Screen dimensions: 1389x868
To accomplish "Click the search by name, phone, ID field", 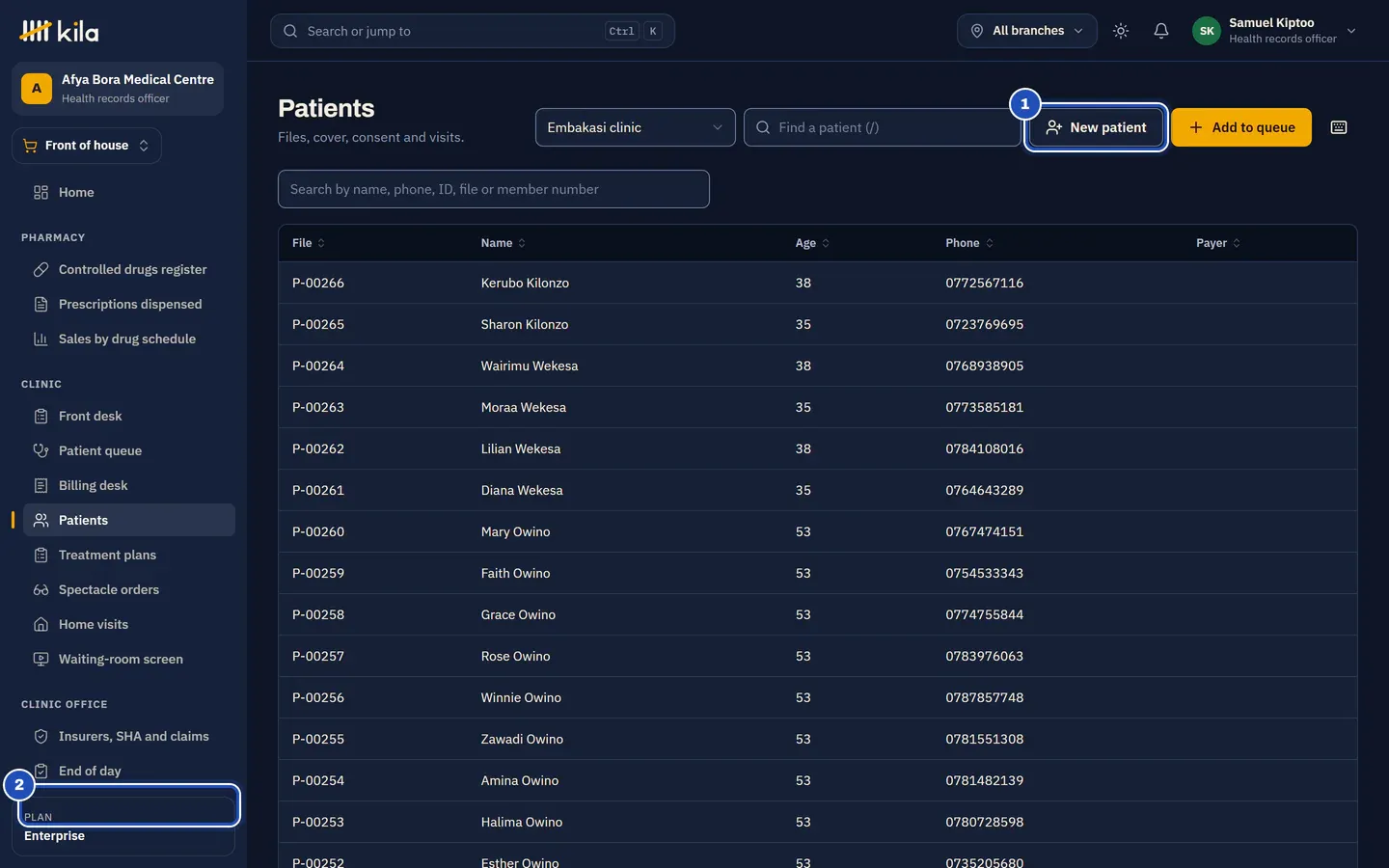I will click(x=494, y=189).
